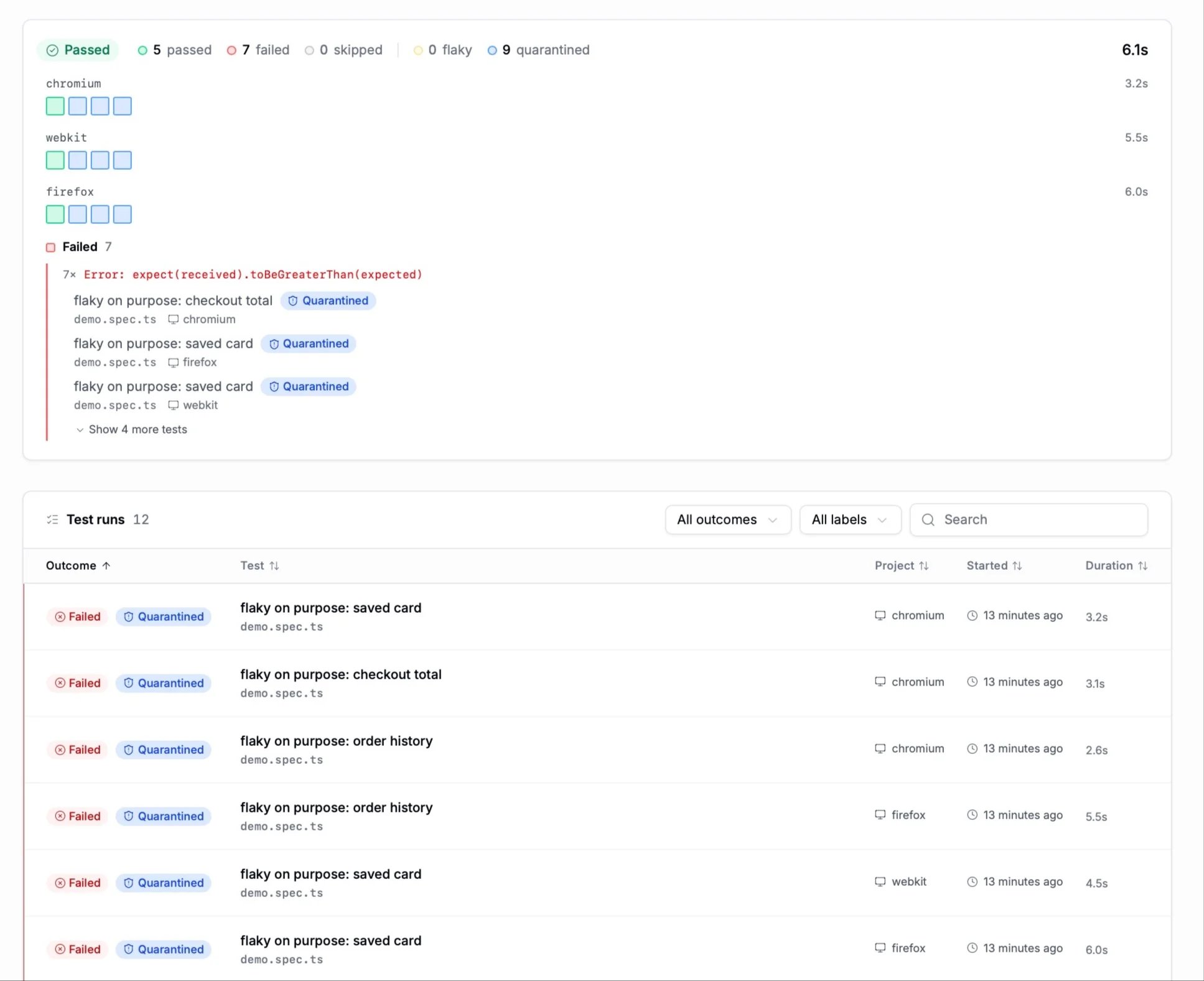
Task: Click the green chromium test square
Action: point(55,106)
